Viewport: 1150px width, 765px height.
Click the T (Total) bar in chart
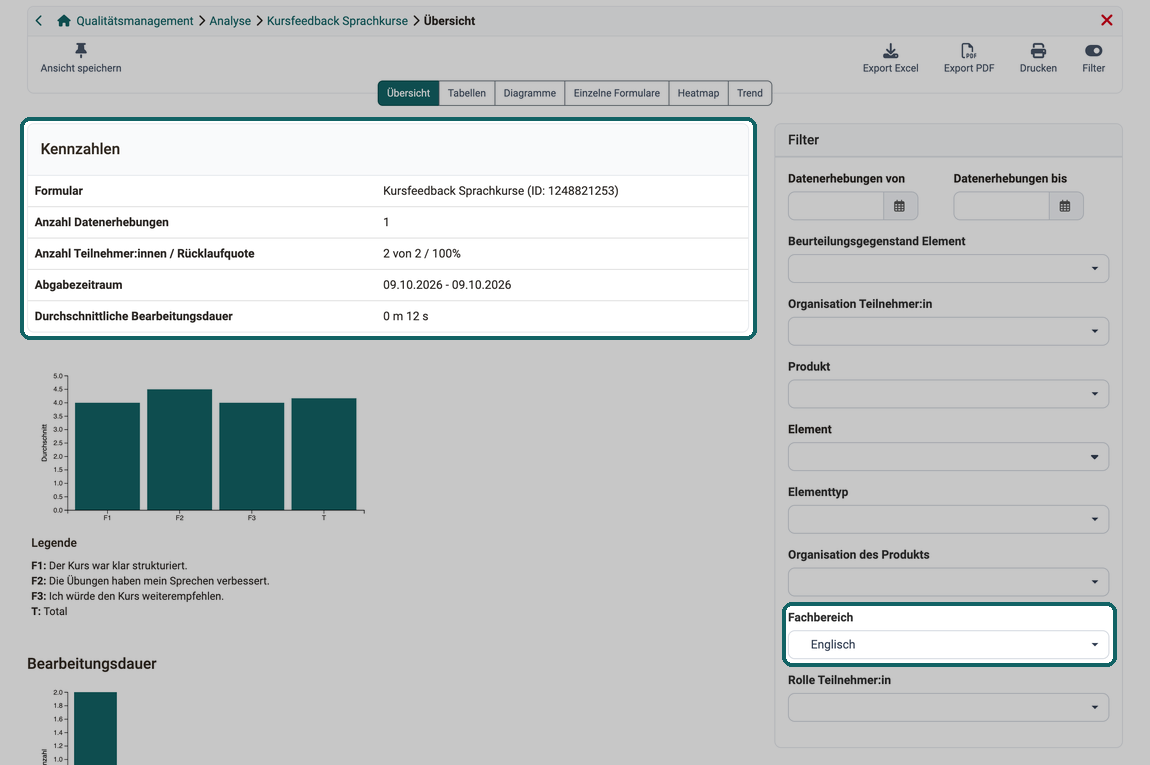(324, 454)
